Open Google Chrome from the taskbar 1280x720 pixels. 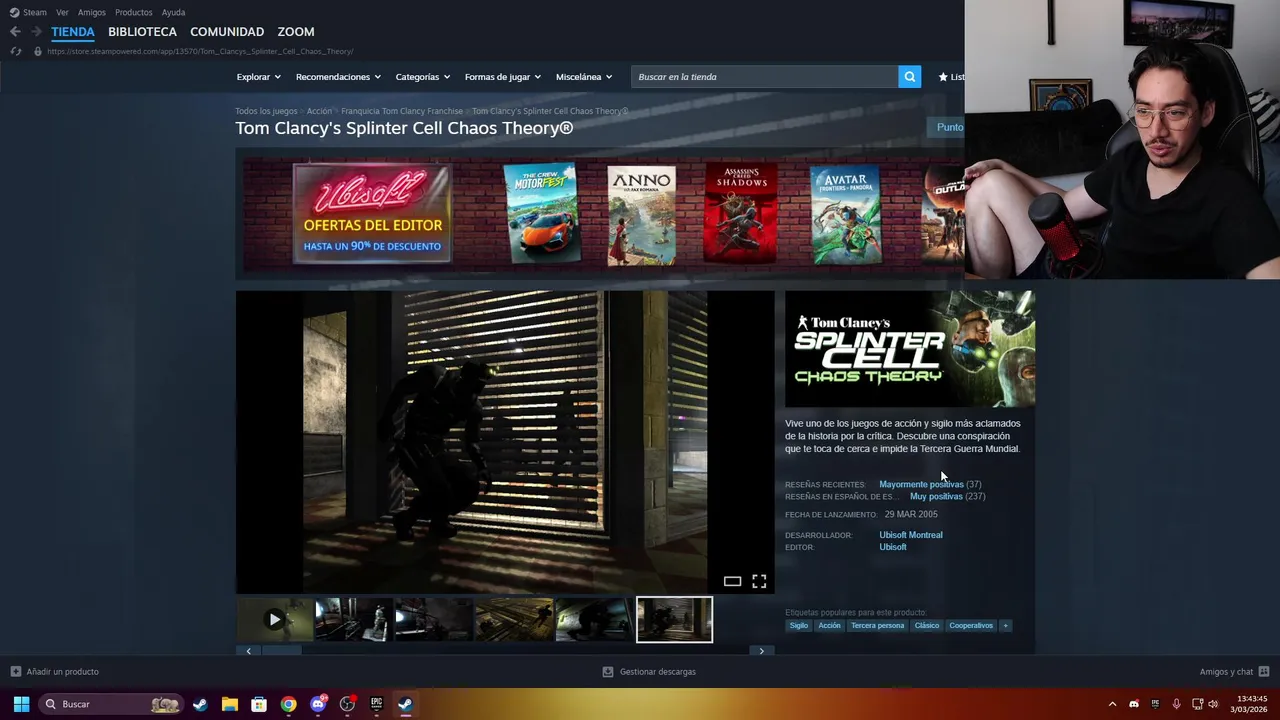288,704
